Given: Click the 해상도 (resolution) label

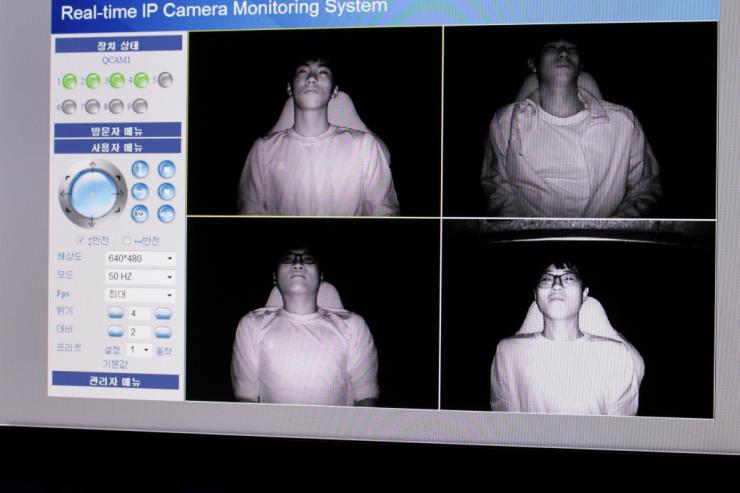Looking at the screenshot, I should [x=69, y=257].
